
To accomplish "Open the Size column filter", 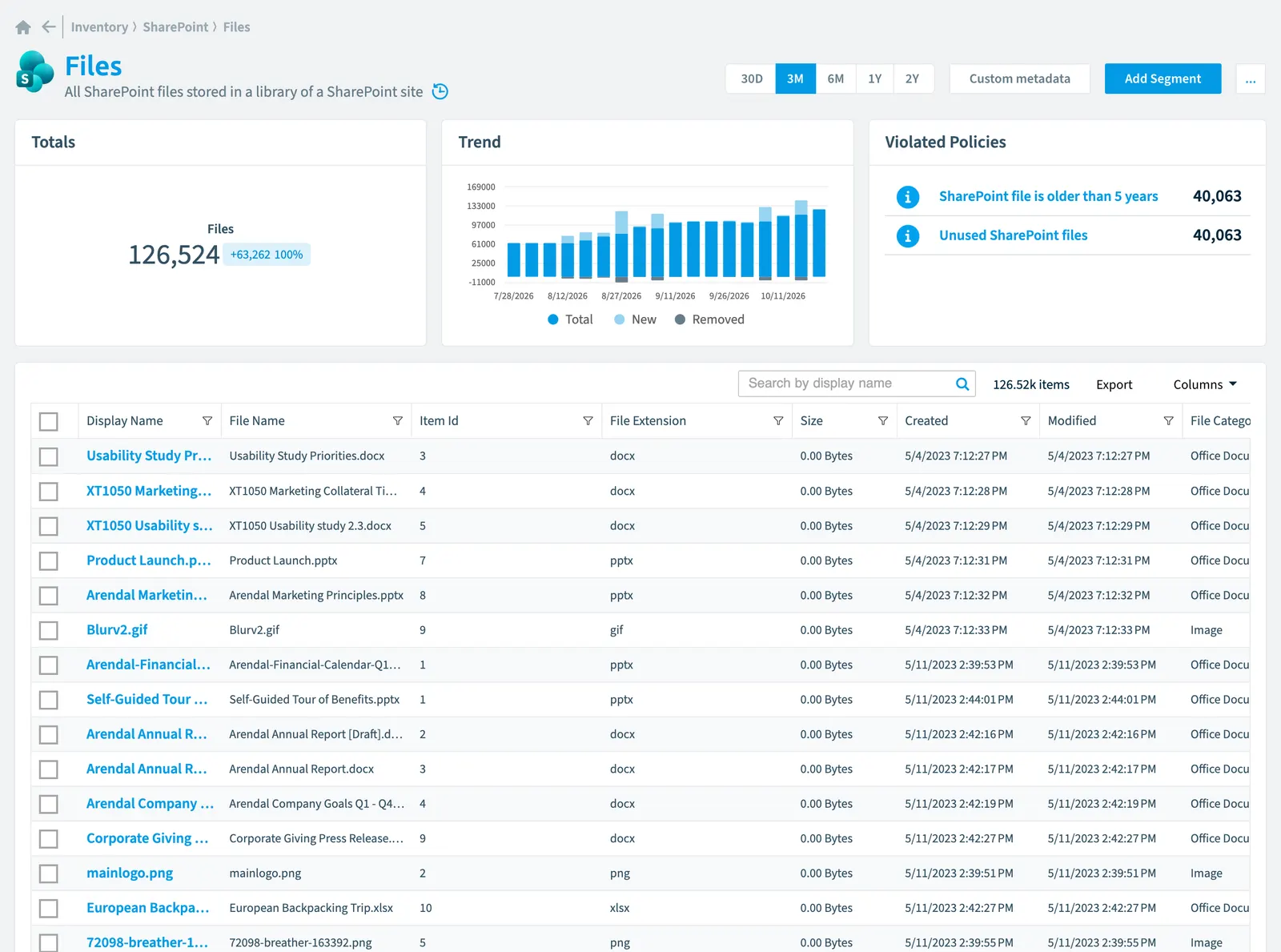I will pos(883,421).
